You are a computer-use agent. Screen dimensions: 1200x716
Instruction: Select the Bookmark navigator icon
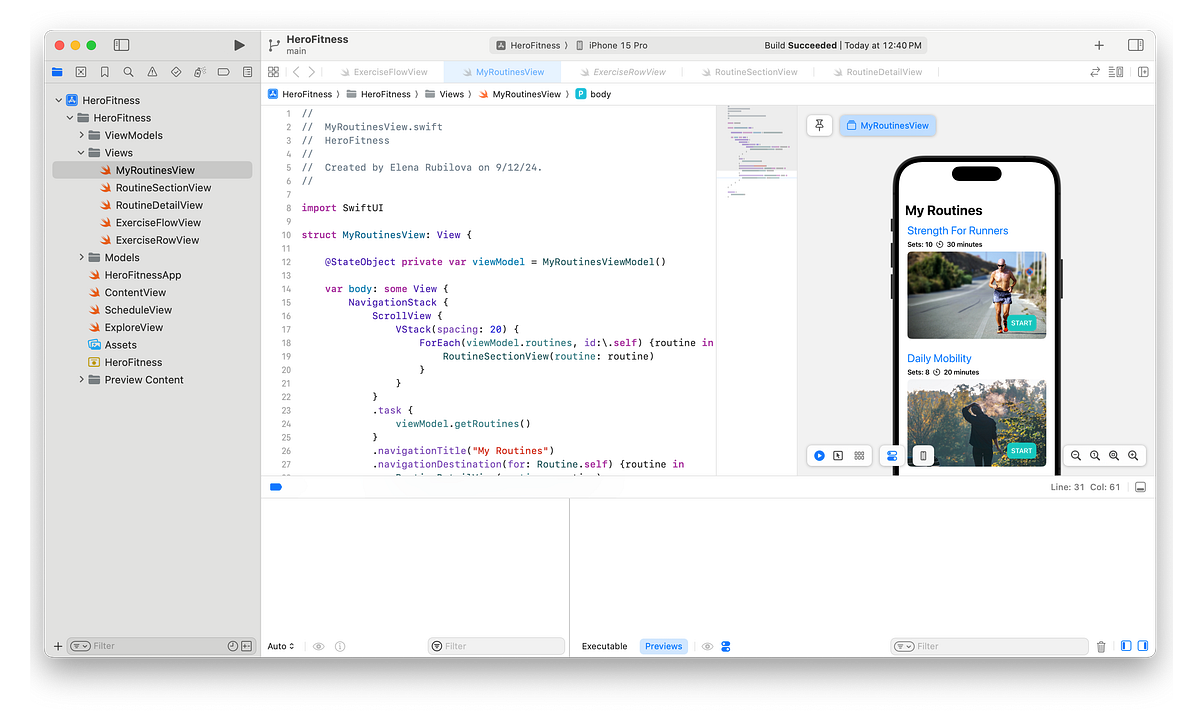pos(104,71)
